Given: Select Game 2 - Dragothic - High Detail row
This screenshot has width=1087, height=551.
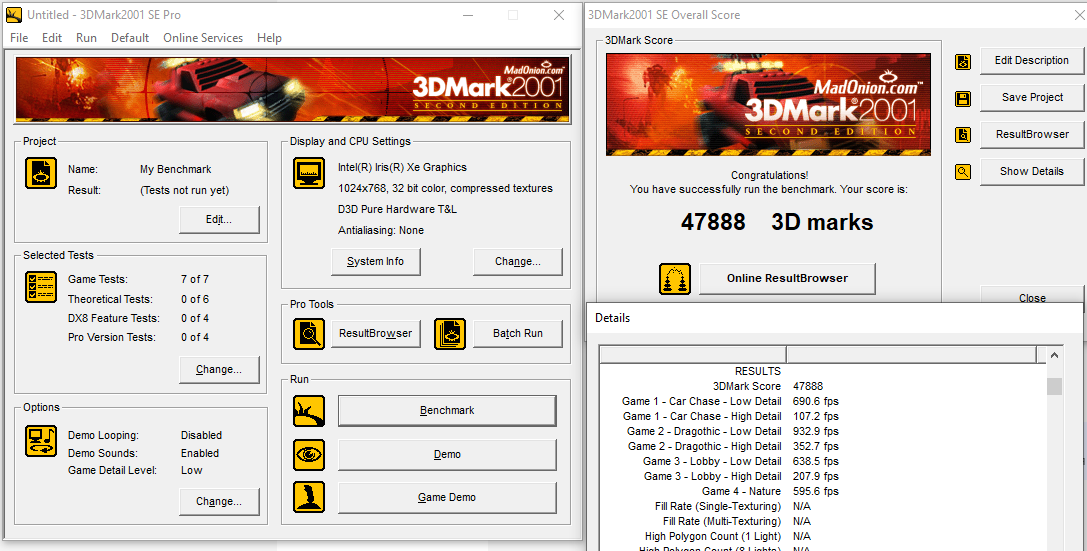Looking at the screenshot, I should [x=824, y=446].
